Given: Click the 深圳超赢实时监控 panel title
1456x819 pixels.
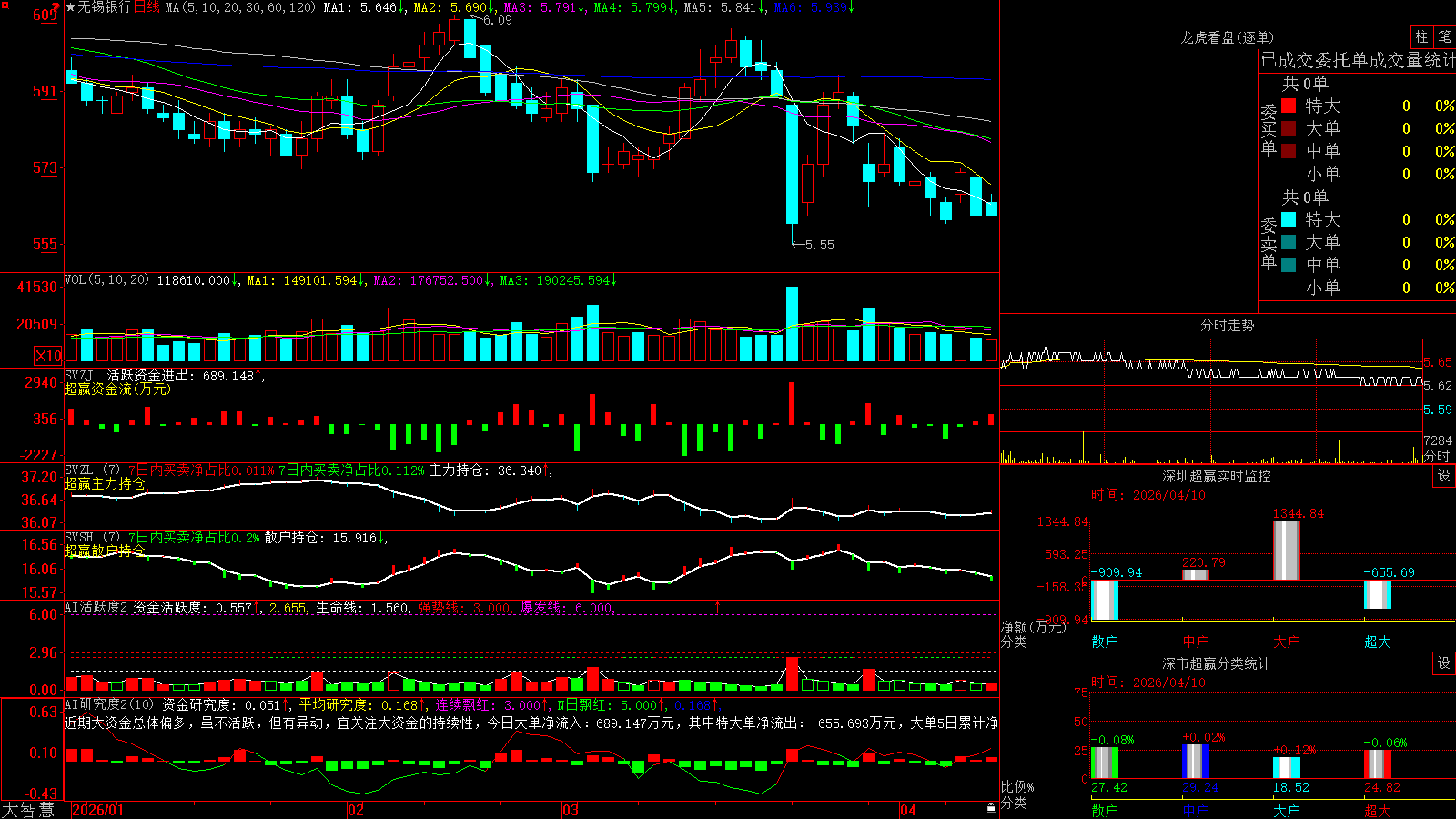Looking at the screenshot, I should (x=1216, y=476).
